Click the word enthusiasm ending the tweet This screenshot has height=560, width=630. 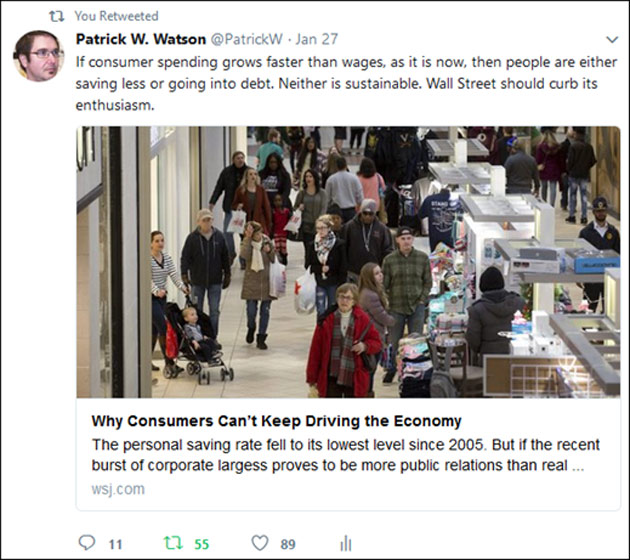(115, 105)
